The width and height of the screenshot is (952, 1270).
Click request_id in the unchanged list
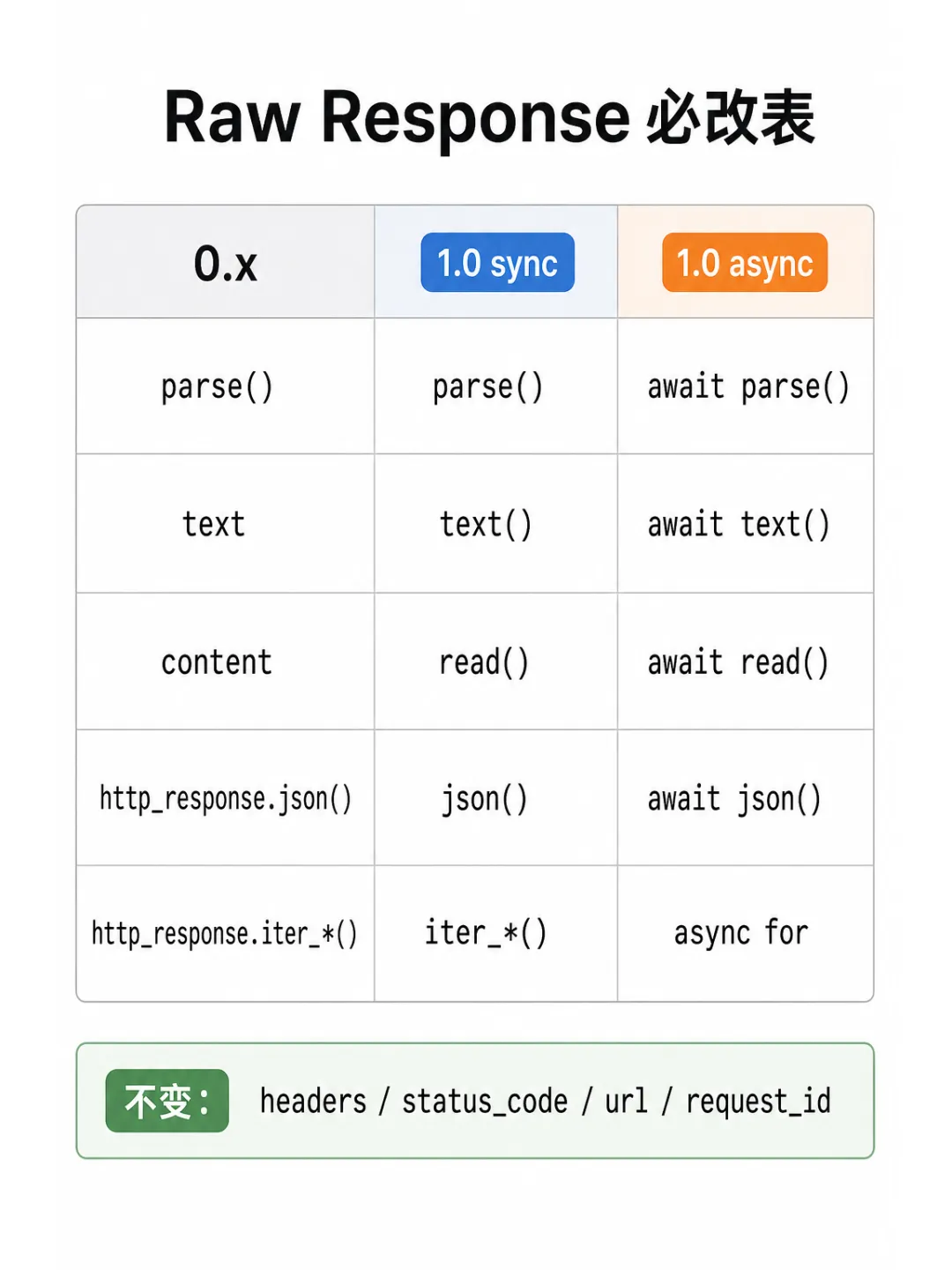(758, 1101)
